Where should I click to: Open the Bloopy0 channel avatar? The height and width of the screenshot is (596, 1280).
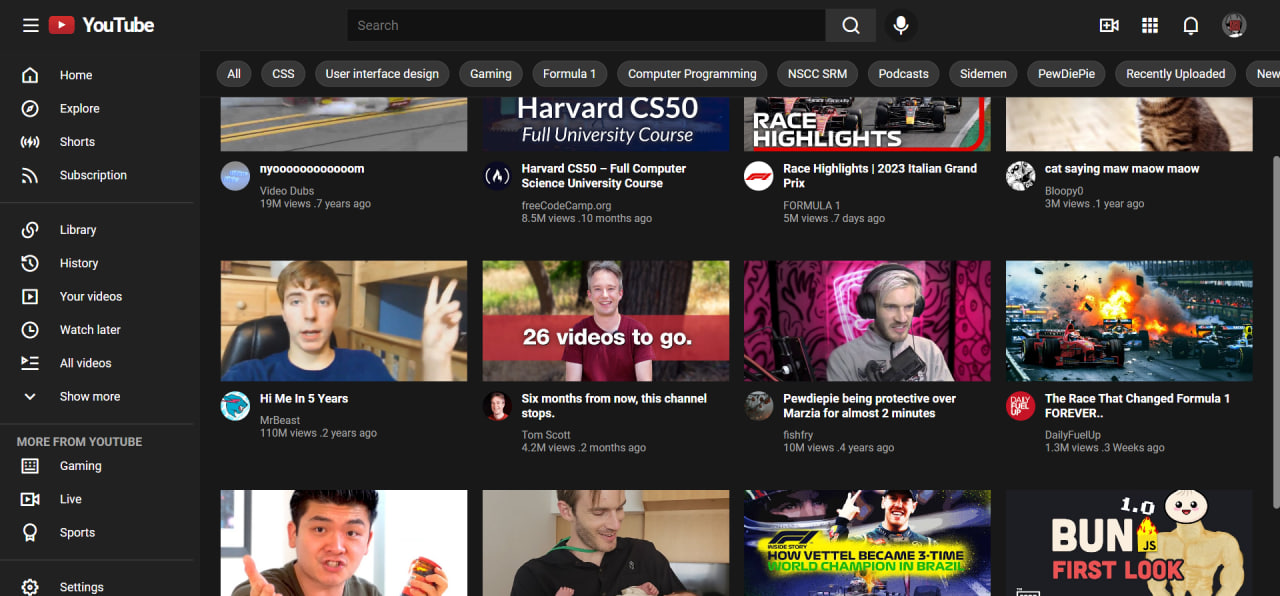pos(1021,176)
